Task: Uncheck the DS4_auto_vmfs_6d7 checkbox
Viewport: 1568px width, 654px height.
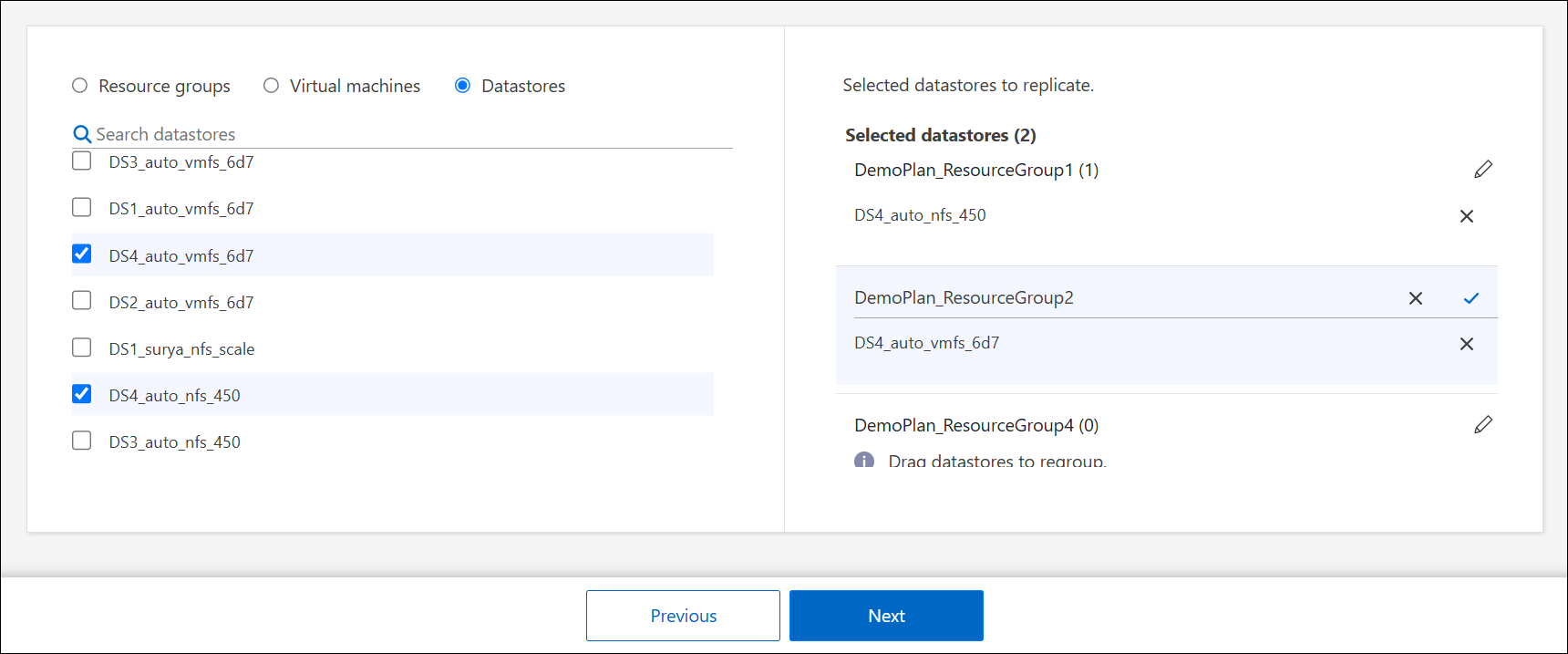Action: coord(82,254)
